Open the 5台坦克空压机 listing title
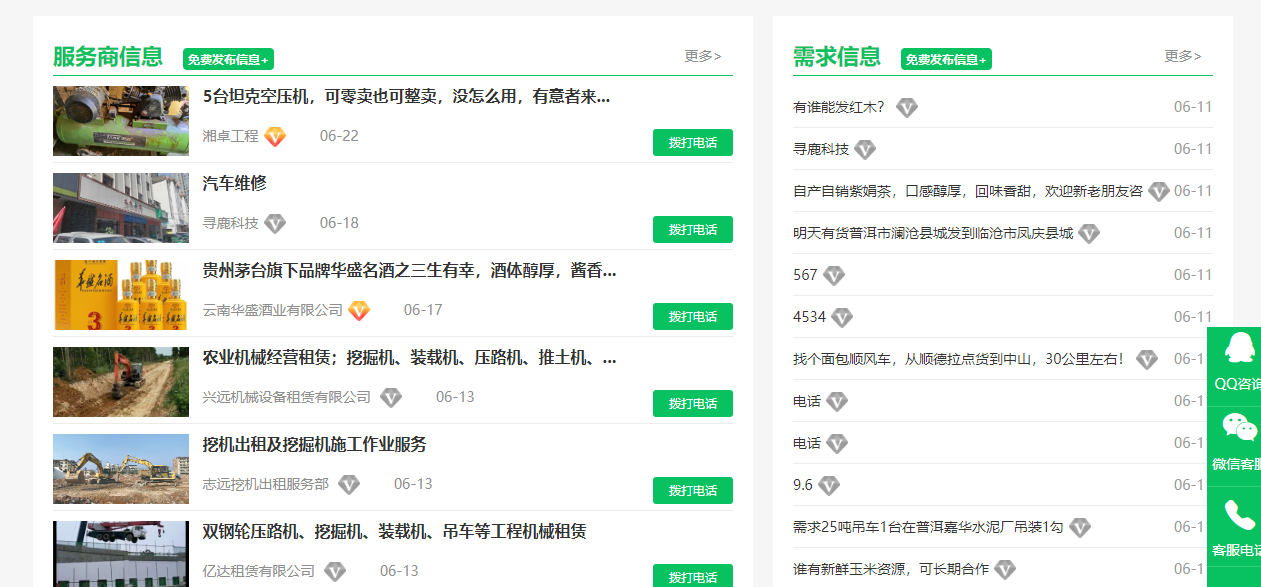This screenshot has width=1261, height=587. [406, 97]
